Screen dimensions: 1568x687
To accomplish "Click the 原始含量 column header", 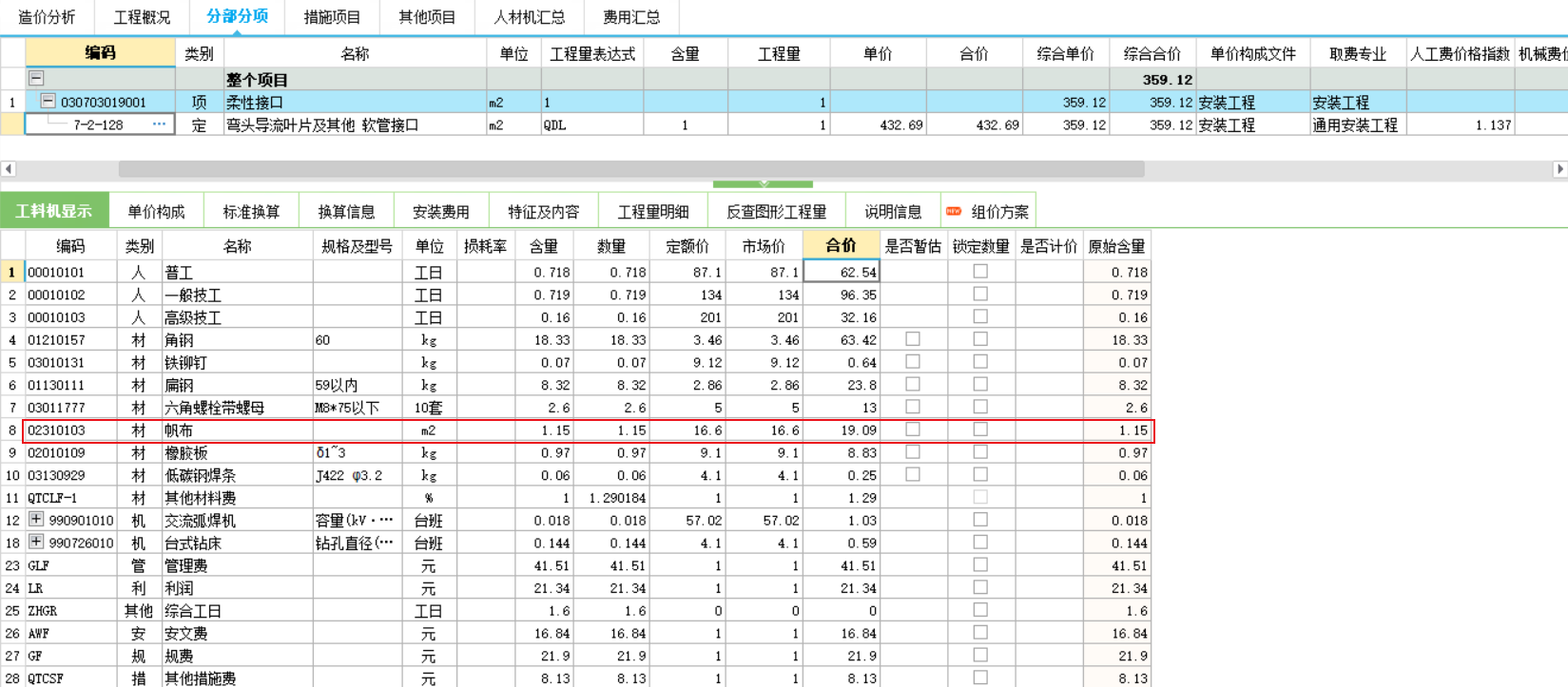I will click(x=1116, y=246).
